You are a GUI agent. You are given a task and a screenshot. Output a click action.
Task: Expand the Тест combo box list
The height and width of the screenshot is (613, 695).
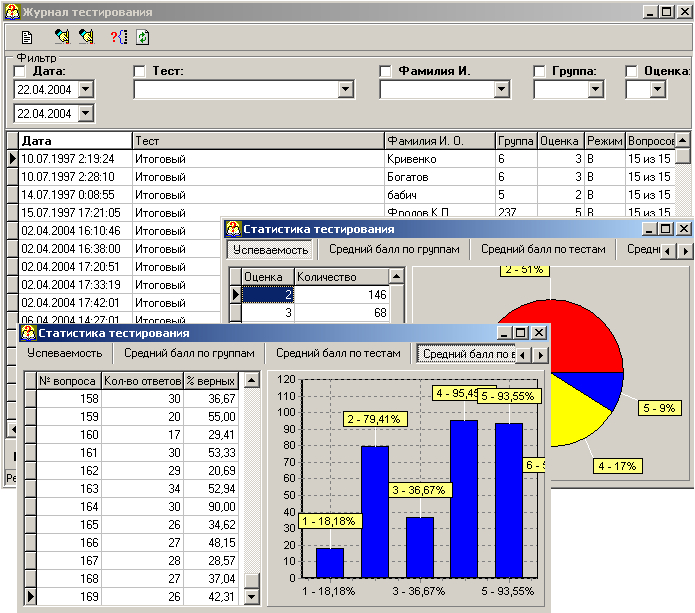tap(346, 89)
